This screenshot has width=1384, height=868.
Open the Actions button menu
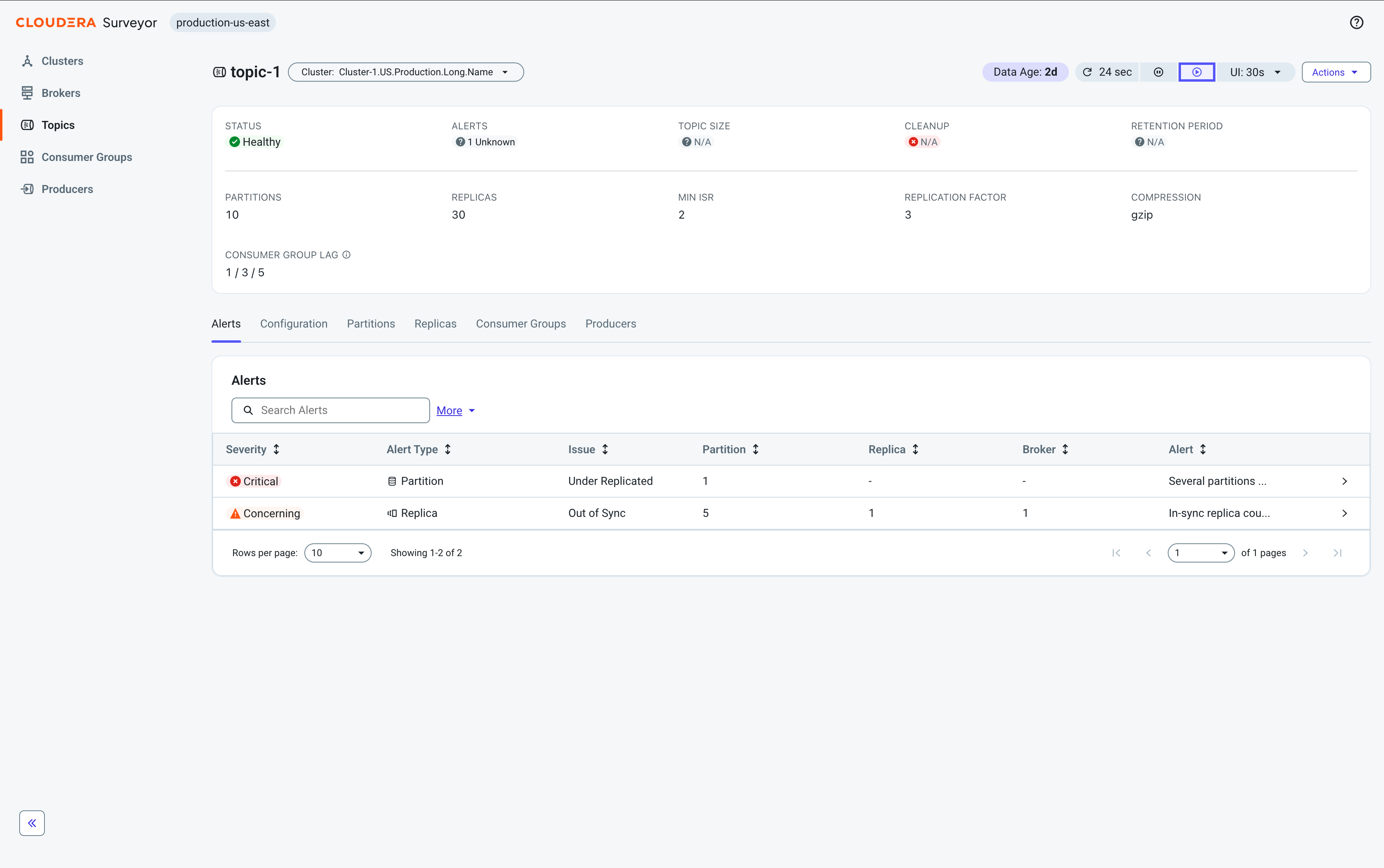1336,72
